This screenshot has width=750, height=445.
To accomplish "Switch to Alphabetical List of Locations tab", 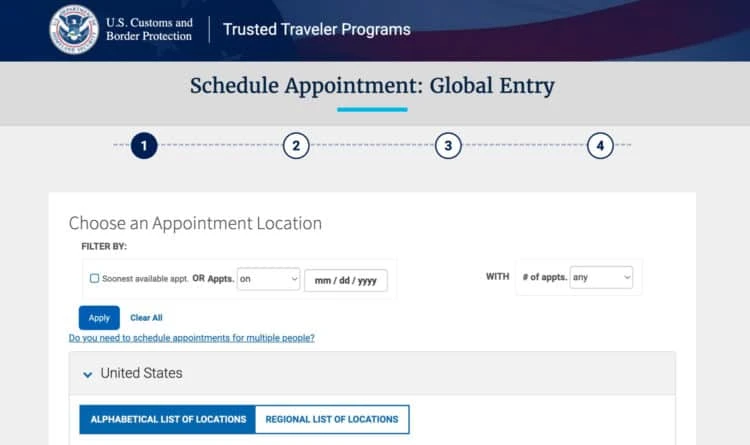I will (x=168, y=419).
